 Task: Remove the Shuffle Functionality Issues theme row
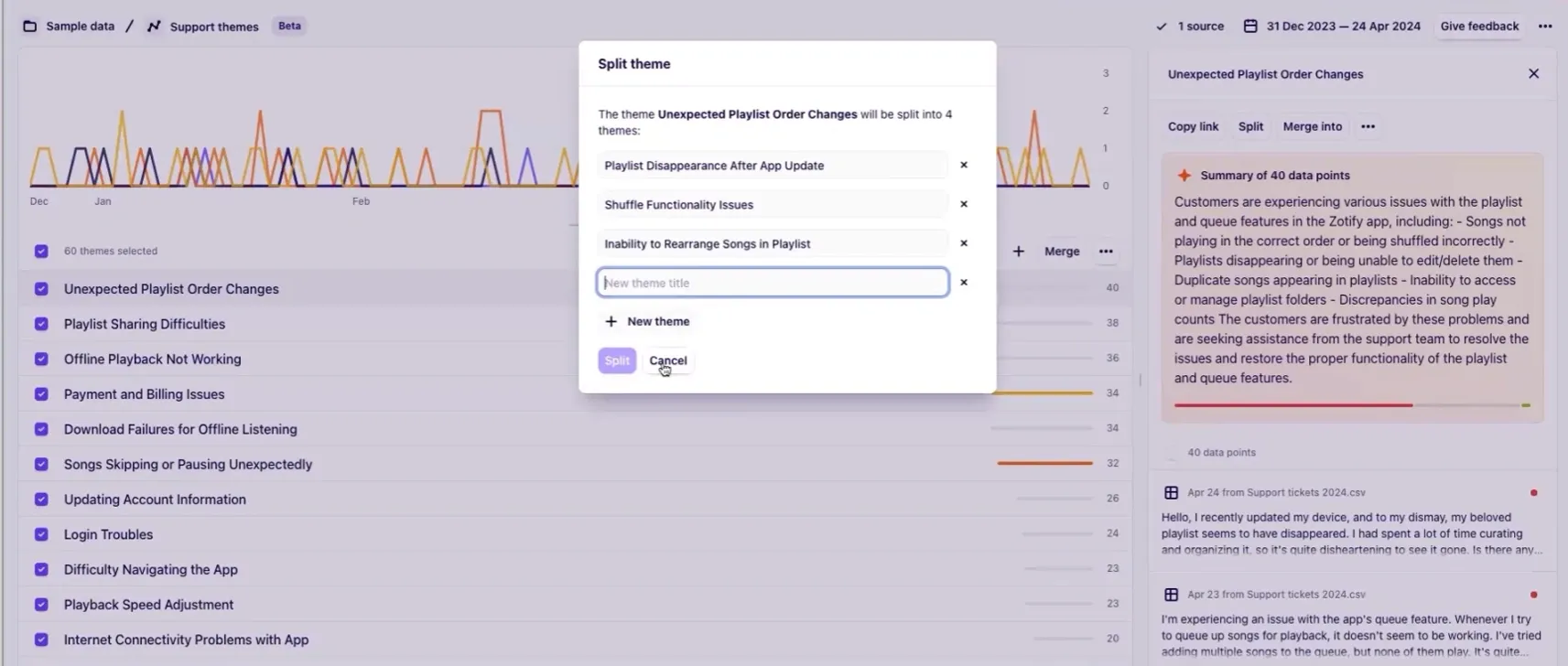tap(963, 204)
